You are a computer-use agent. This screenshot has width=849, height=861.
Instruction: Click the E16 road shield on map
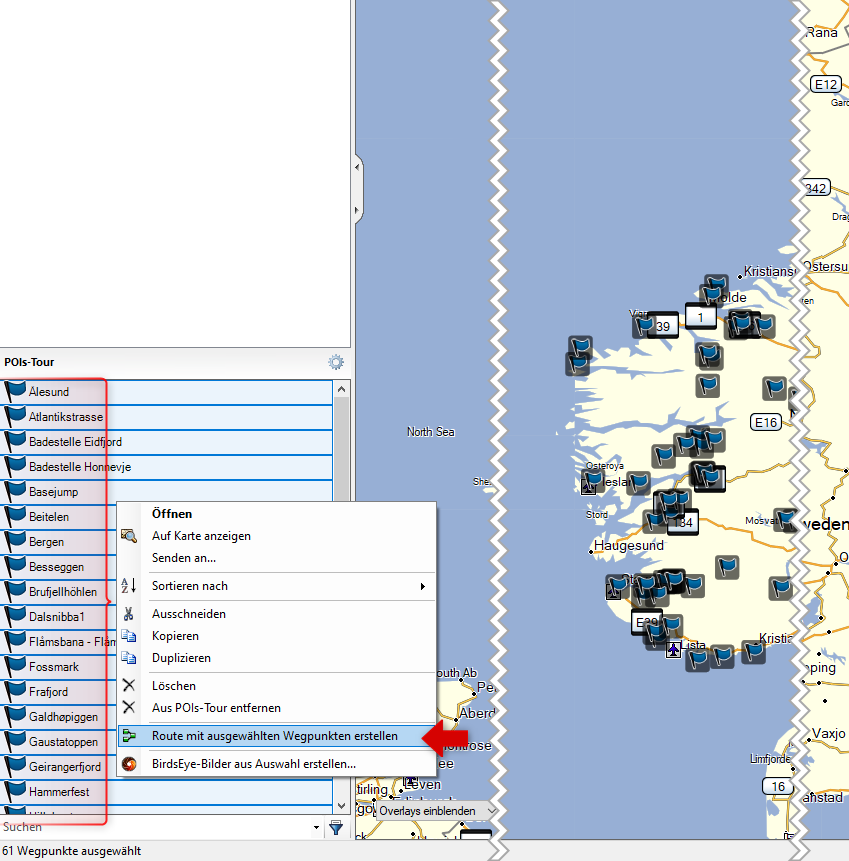pos(766,422)
